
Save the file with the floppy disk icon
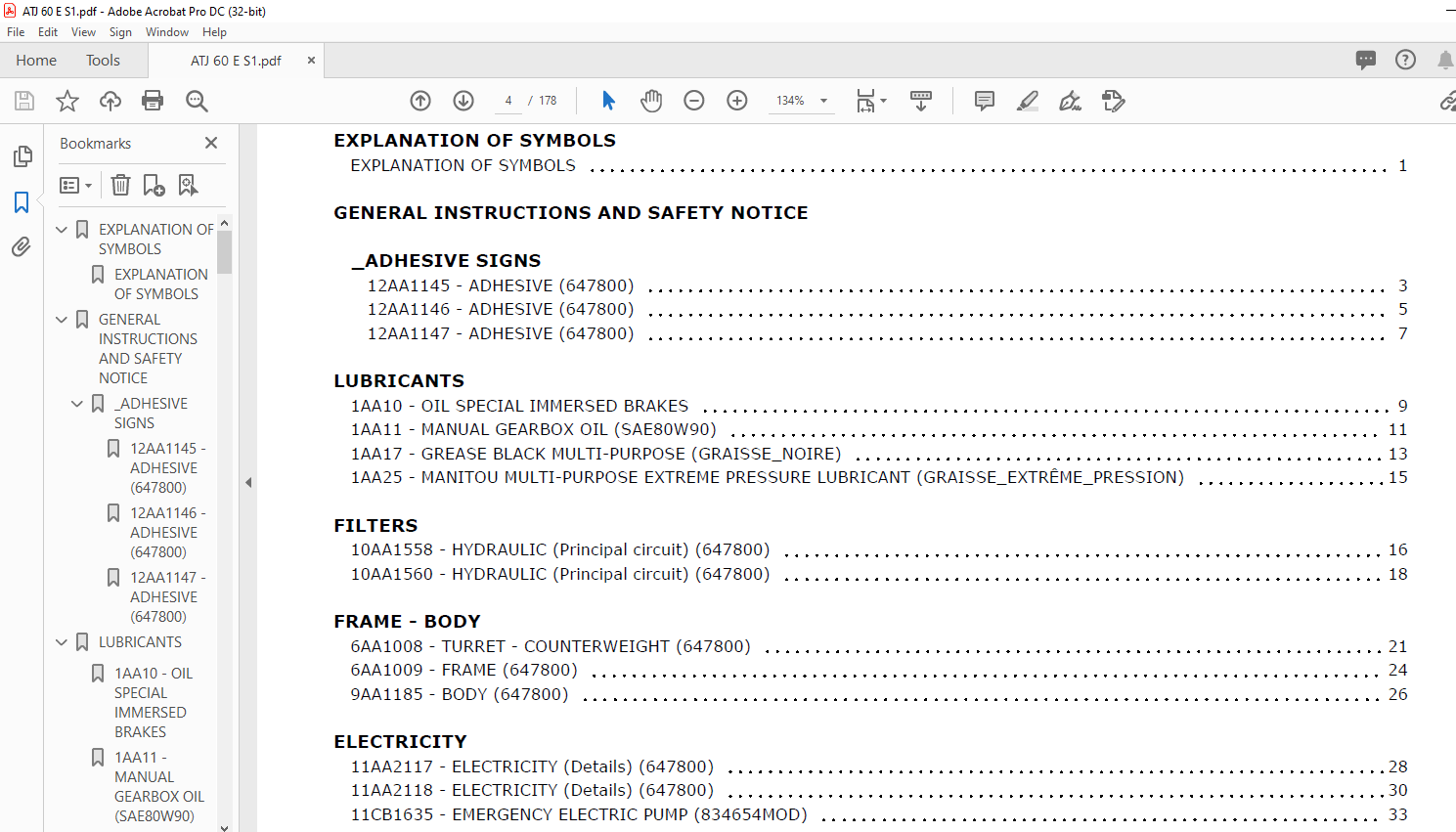pyautogui.click(x=24, y=101)
